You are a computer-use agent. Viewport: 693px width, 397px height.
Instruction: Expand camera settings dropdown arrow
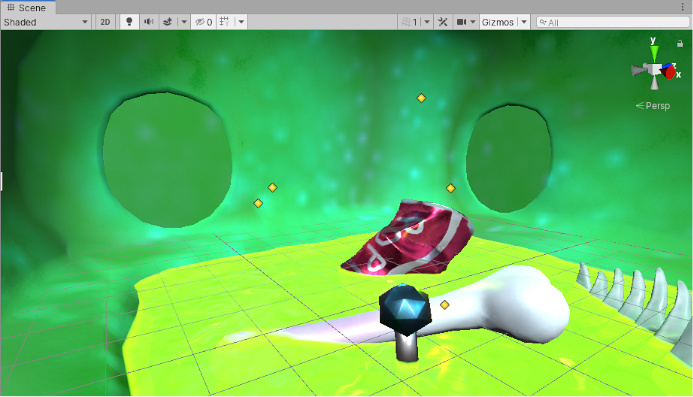coord(473,22)
